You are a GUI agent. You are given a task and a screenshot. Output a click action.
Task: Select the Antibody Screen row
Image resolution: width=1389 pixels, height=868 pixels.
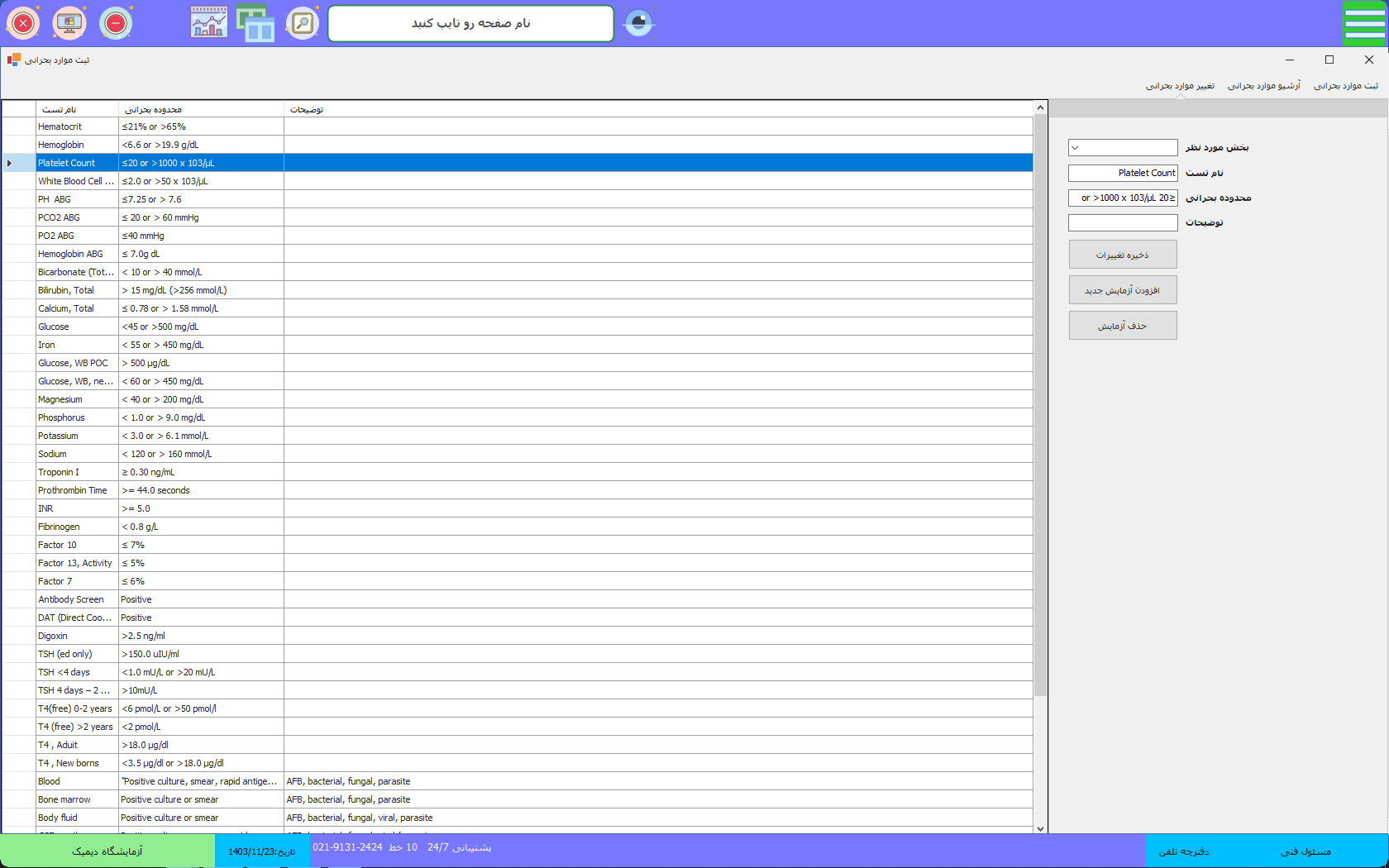click(518, 599)
